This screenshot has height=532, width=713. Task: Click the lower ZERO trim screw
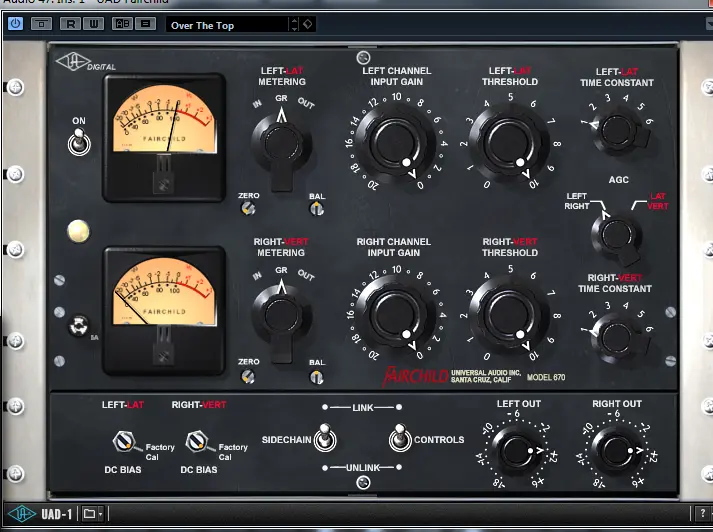click(248, 376)
